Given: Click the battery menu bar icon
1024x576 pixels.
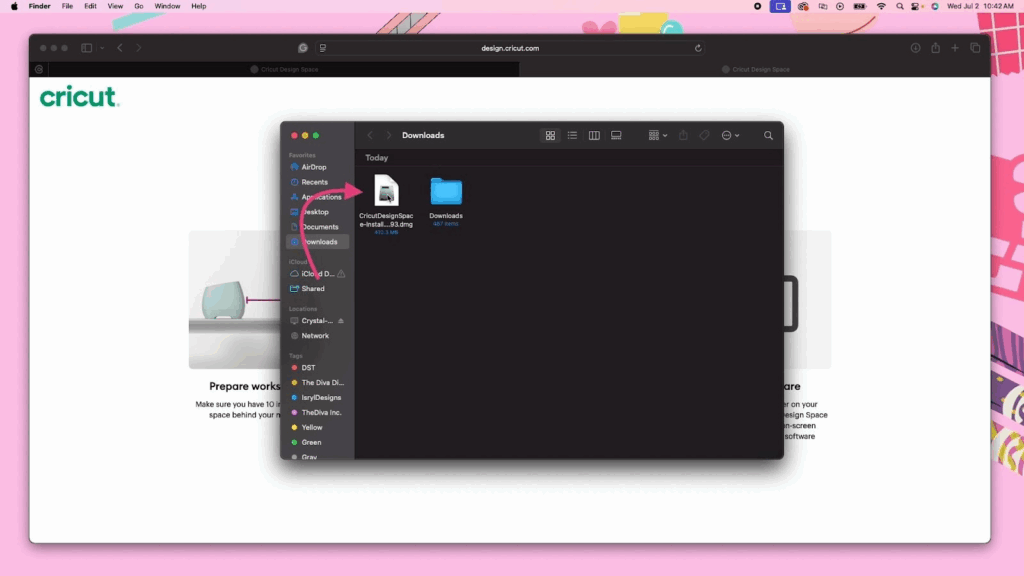Looking at the screenshot, I should coord(860,6).
